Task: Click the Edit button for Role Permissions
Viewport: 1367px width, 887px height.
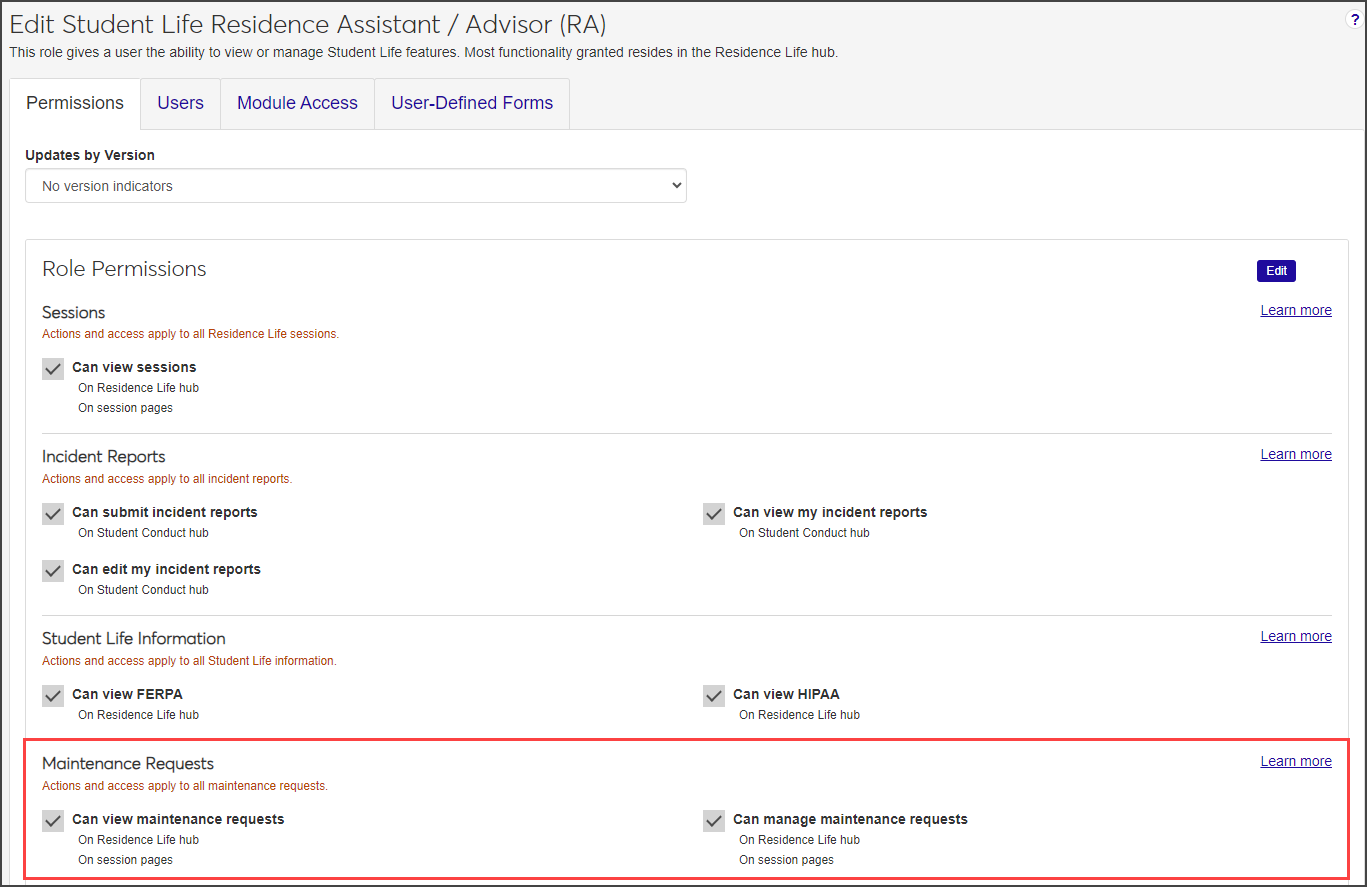Action: click(x=1276, y=271)
